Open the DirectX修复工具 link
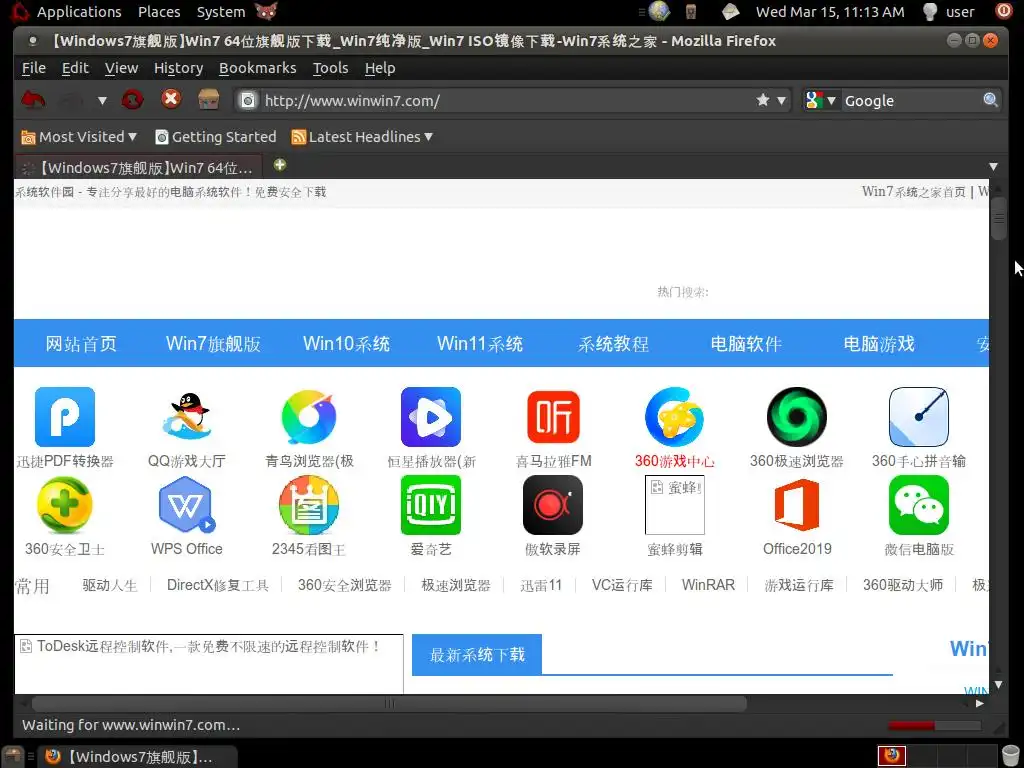This screenshot has height=768, width=1024. [x=217, y=585]
